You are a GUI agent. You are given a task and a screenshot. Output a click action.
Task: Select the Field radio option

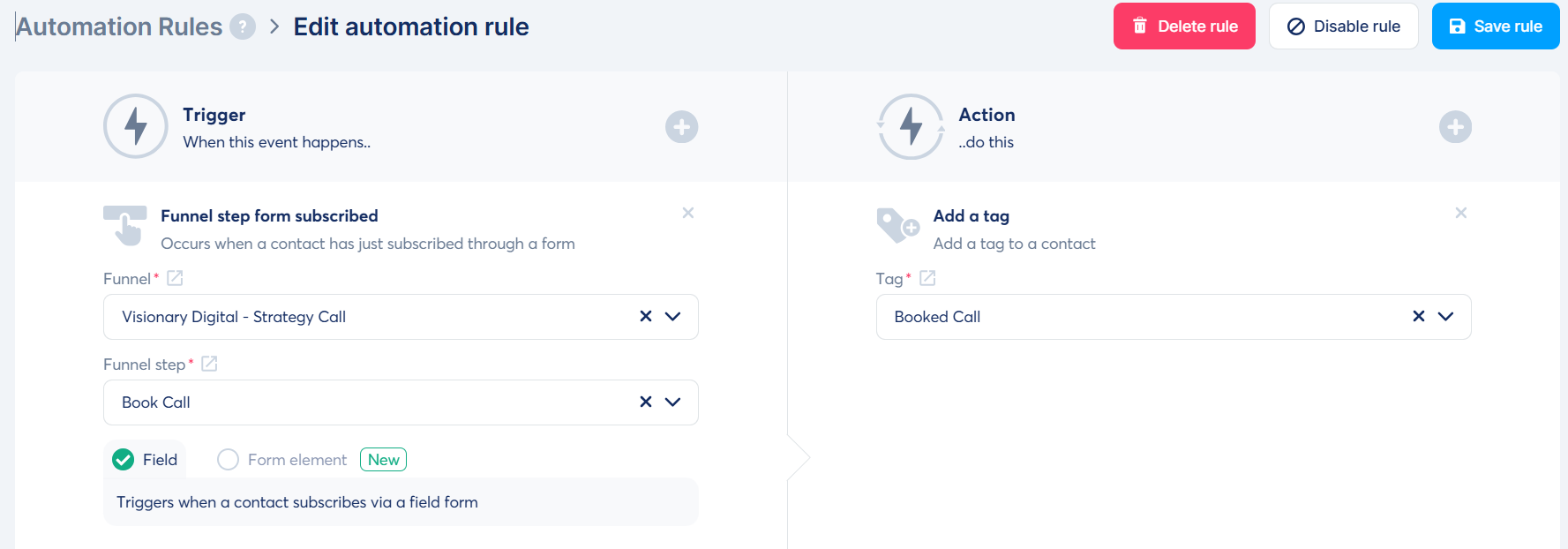point(124,459)
